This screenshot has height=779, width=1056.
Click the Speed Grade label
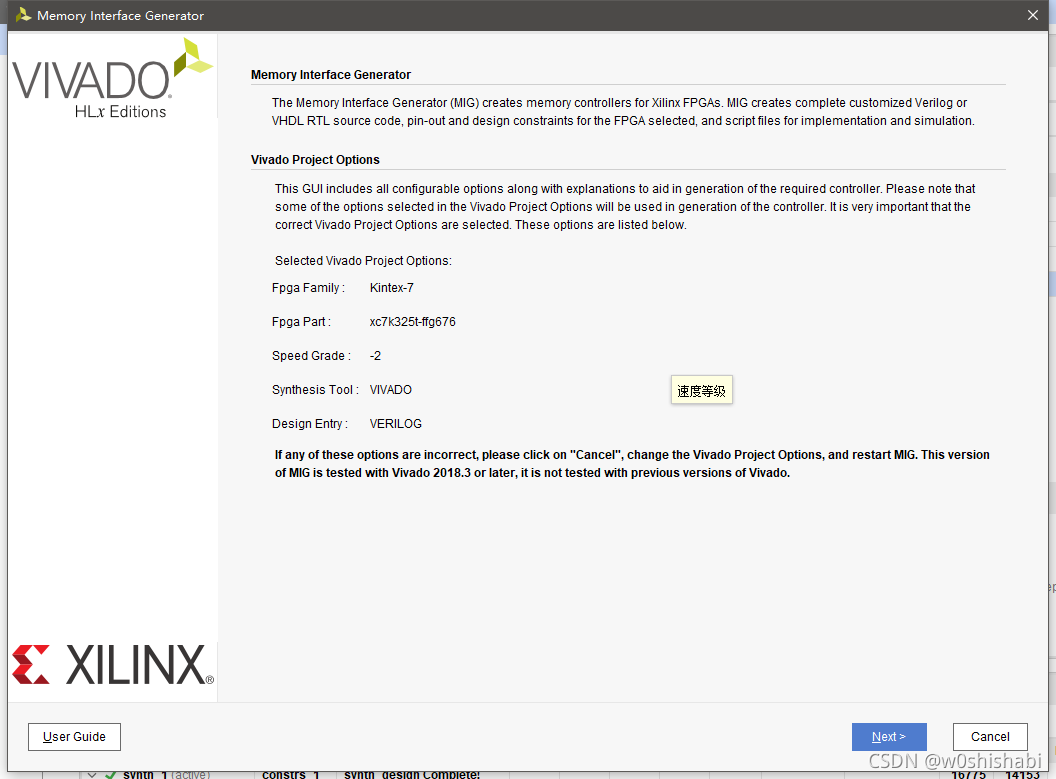pos(311,355)
